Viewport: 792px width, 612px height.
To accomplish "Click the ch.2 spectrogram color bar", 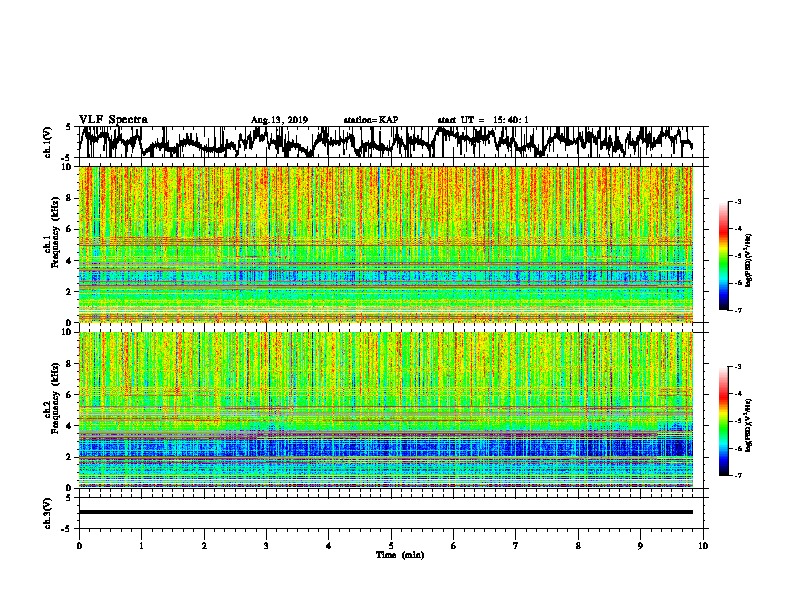I will [x=724, y=421].
